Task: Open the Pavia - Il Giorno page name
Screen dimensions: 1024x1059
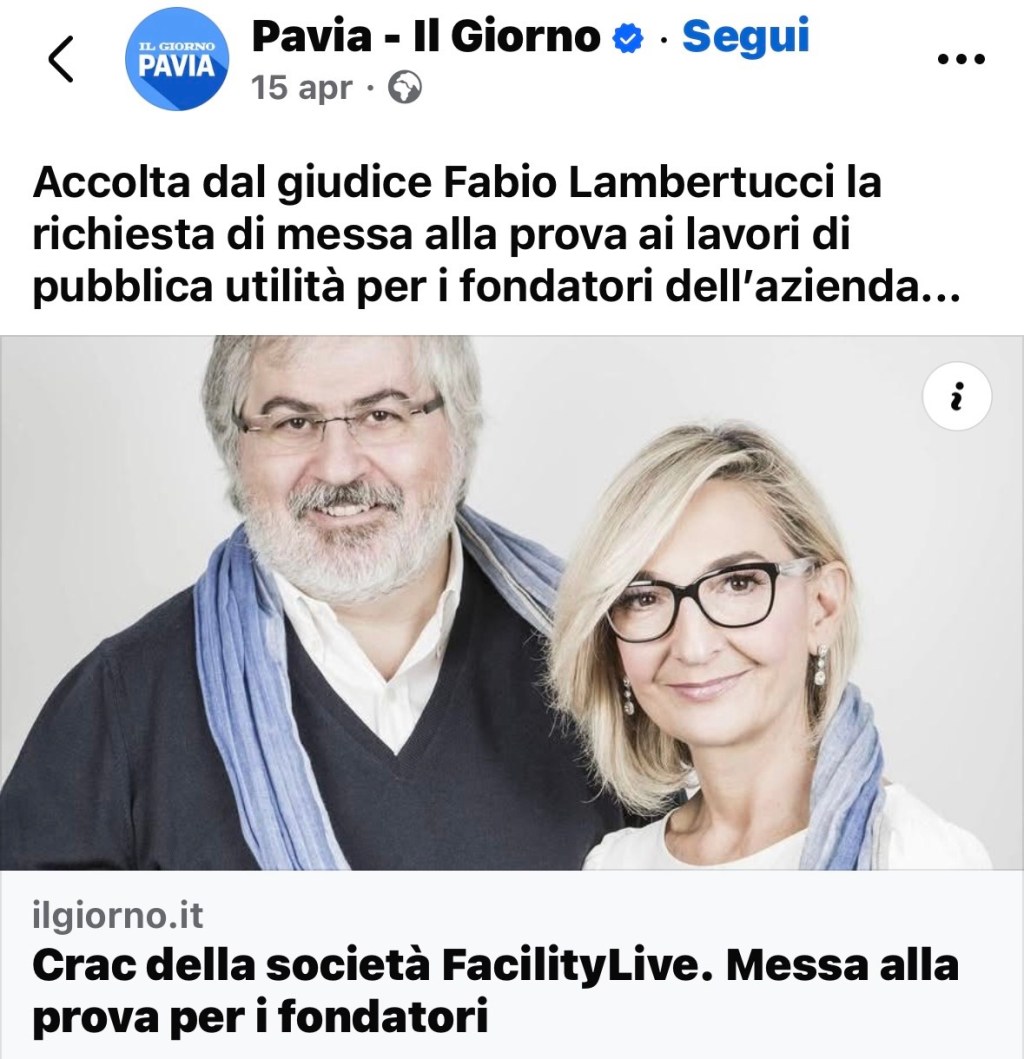Action: coord(426,36)
